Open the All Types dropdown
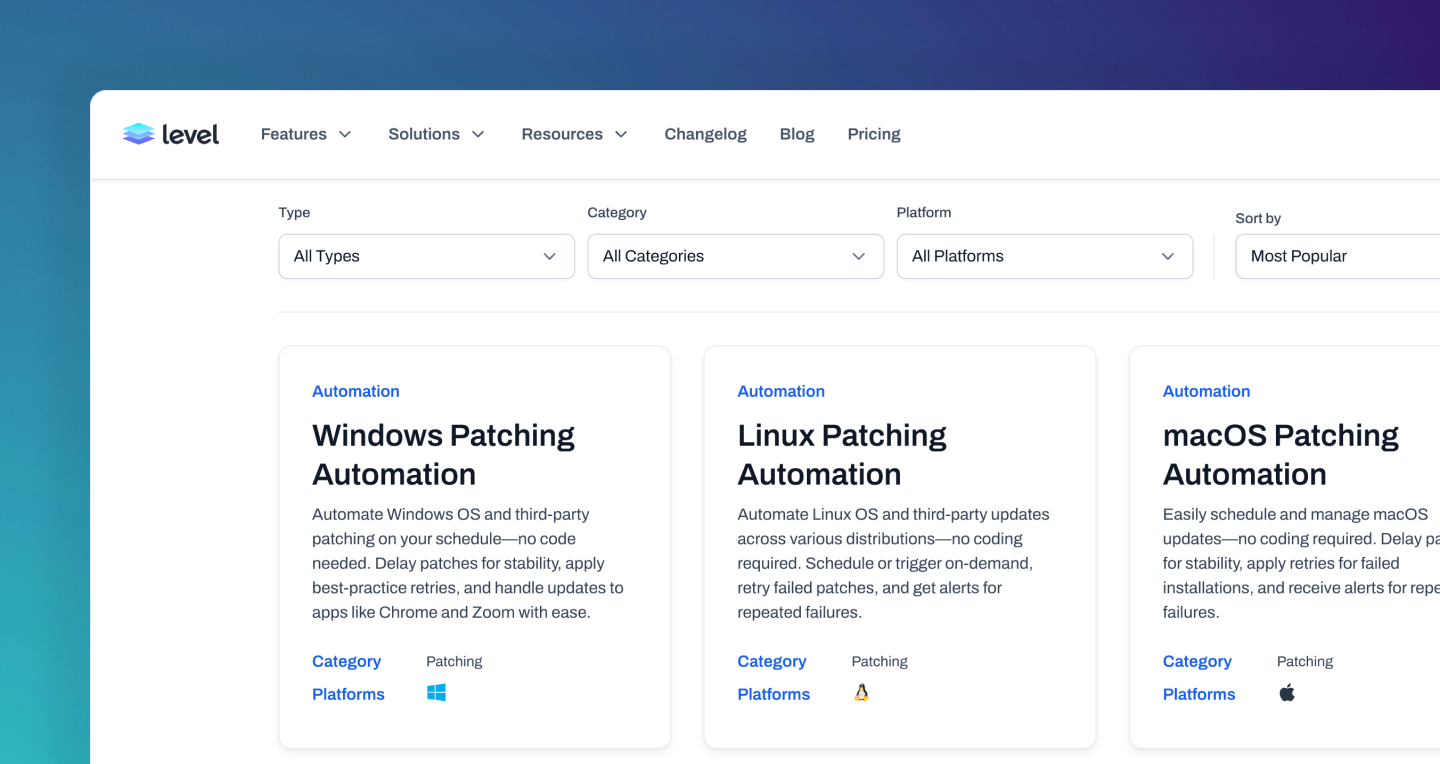 [x=427, y=256]
